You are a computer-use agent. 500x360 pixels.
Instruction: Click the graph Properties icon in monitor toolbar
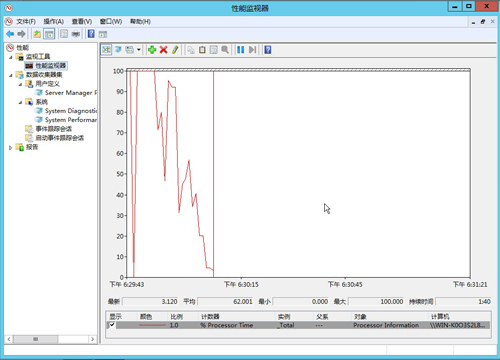(214, 50)
